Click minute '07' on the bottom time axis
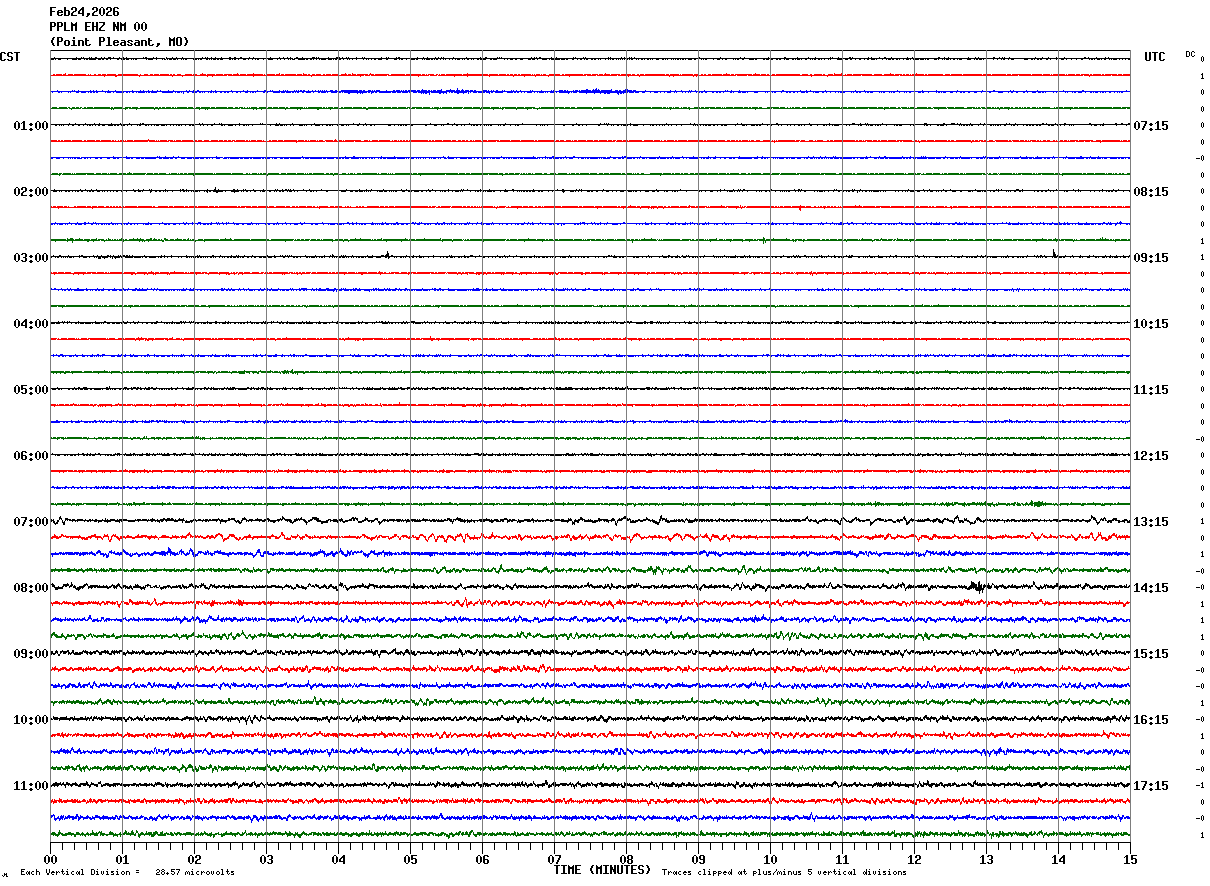The image size is (1210, 886). tap(554, 859)
